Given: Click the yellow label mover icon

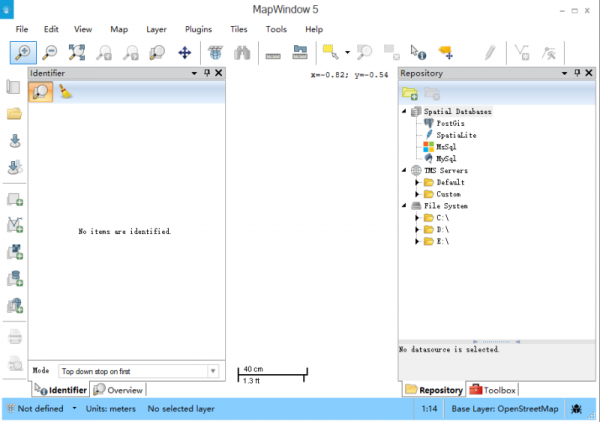Looking at the screenshot, I should tap(446, 53).
